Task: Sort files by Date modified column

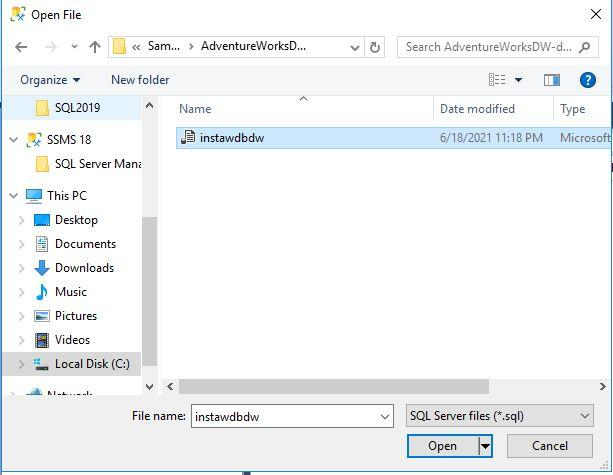Action: (477, 109)
